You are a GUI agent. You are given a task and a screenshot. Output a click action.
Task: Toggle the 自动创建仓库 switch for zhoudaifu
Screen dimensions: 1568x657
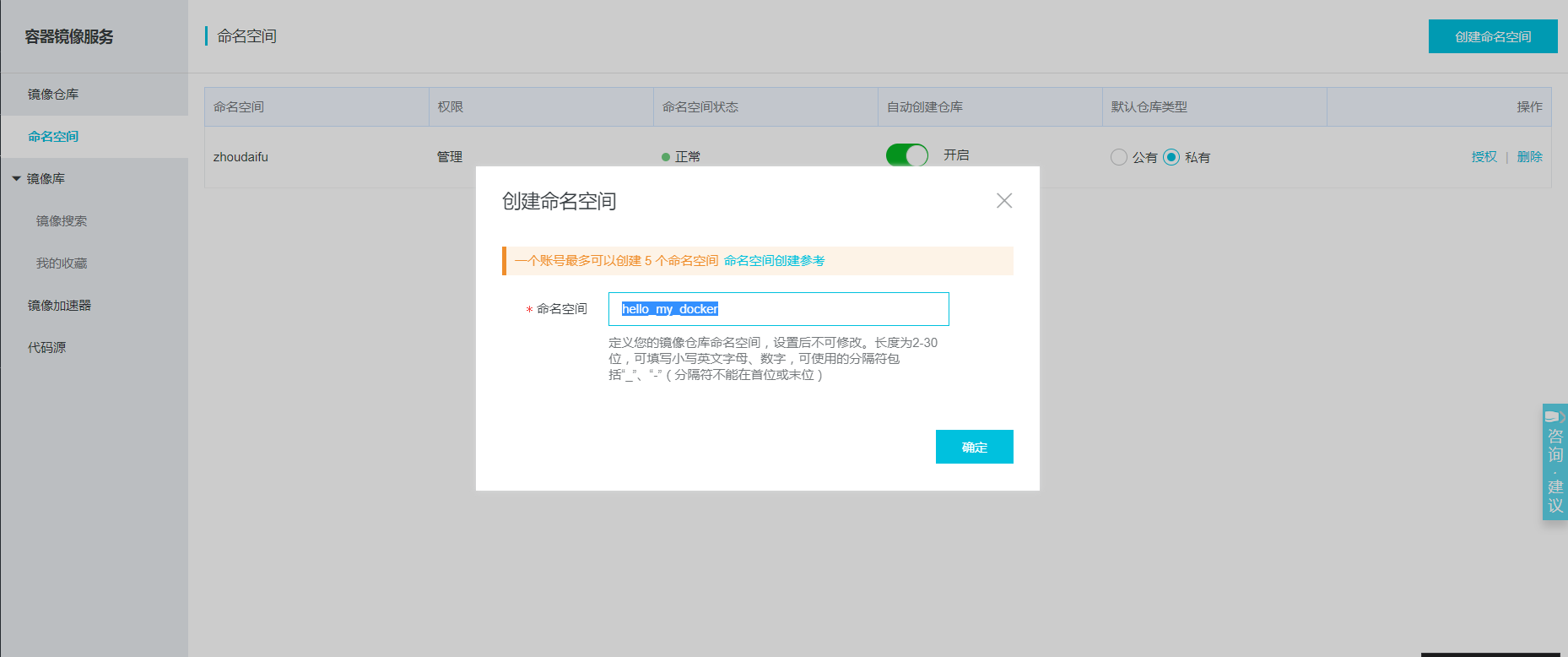click(907, 155)
